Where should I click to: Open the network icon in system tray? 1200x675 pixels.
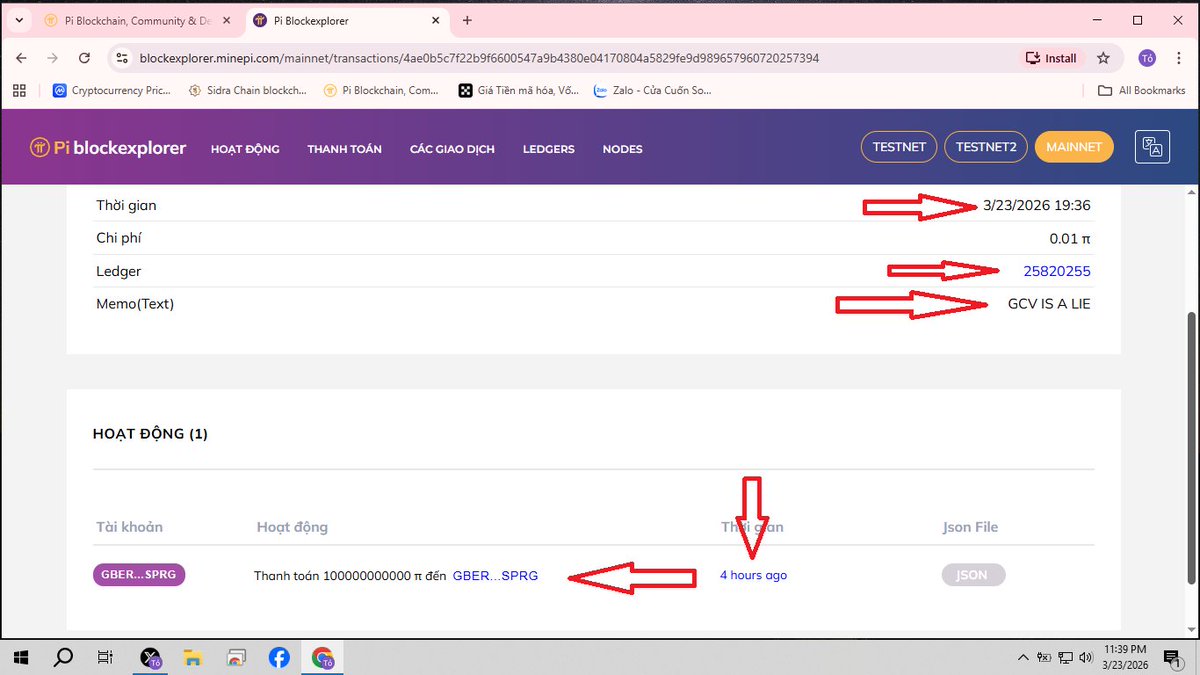pyautogui.click(x=1065, y=657)
